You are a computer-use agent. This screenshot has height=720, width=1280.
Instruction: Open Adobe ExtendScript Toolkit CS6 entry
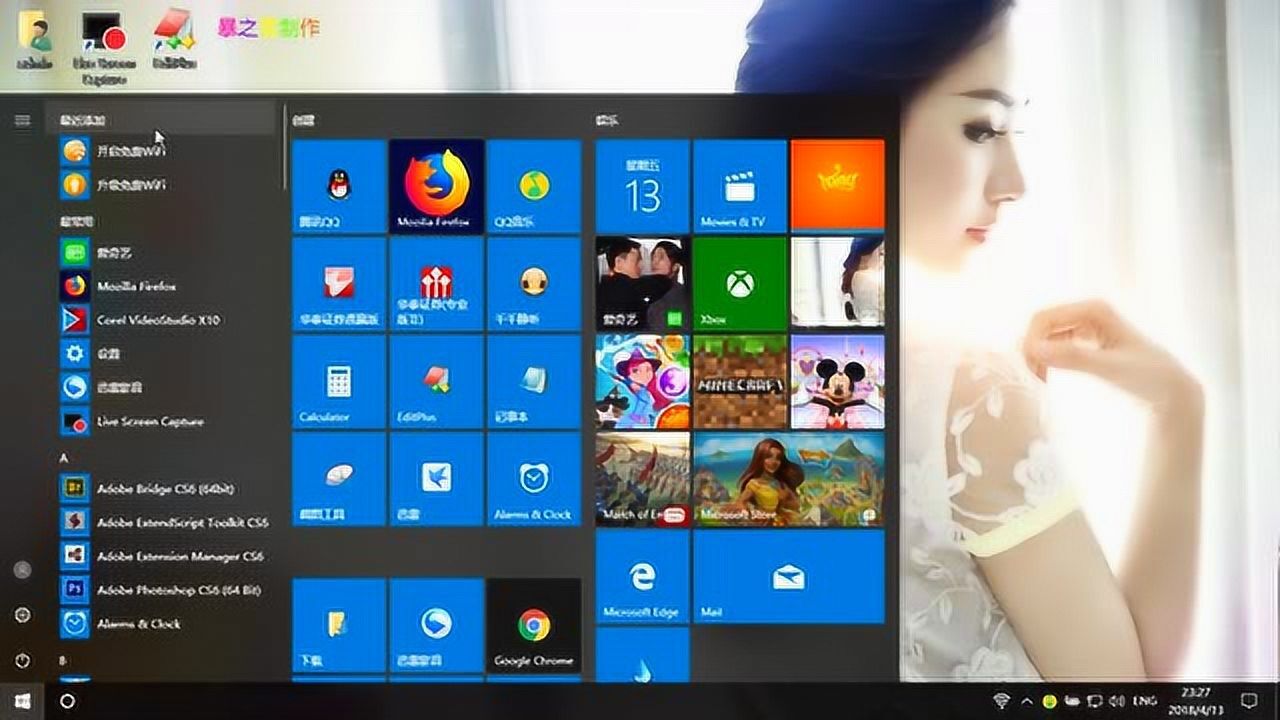click(165, 522)
